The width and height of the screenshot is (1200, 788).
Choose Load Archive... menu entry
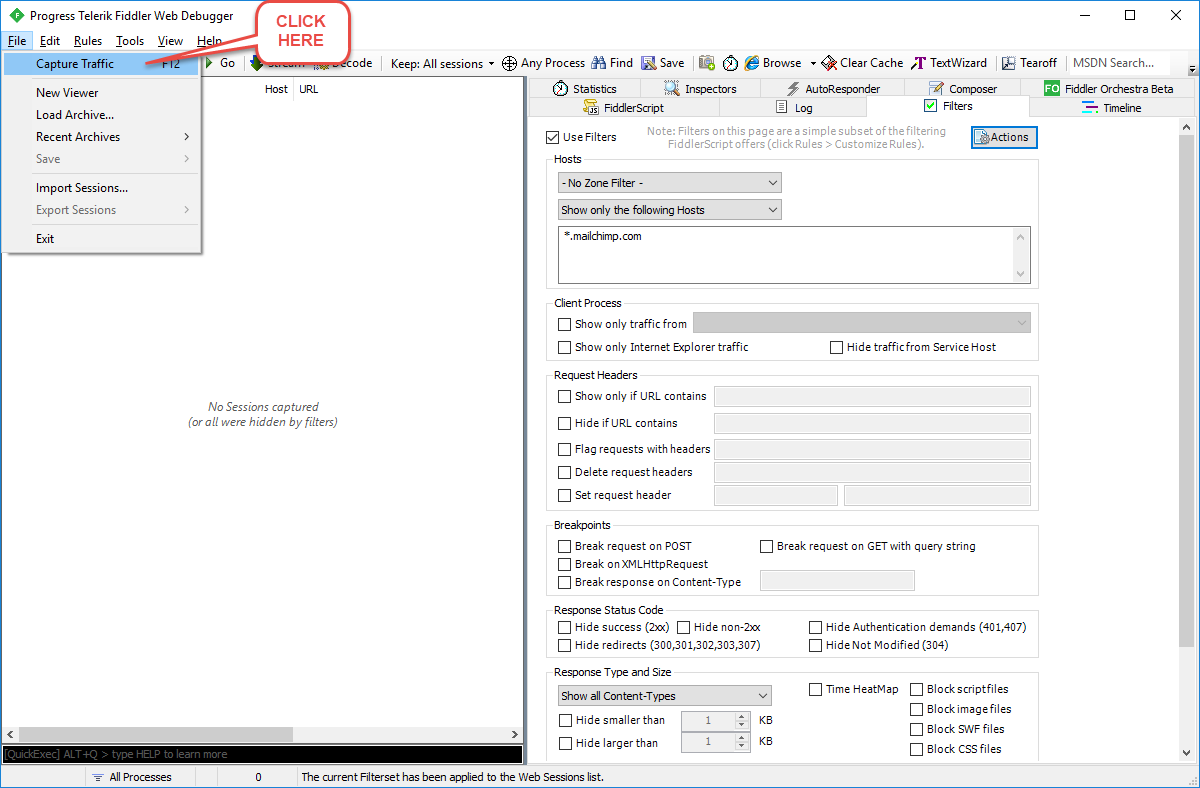[101, 115]
